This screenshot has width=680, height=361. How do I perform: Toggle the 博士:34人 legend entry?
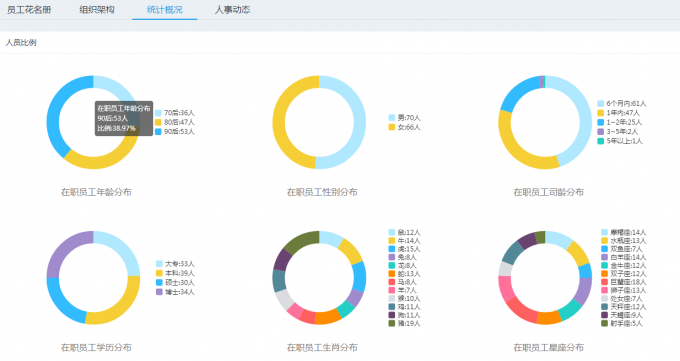pyautogui.click(x=175, y=292)
